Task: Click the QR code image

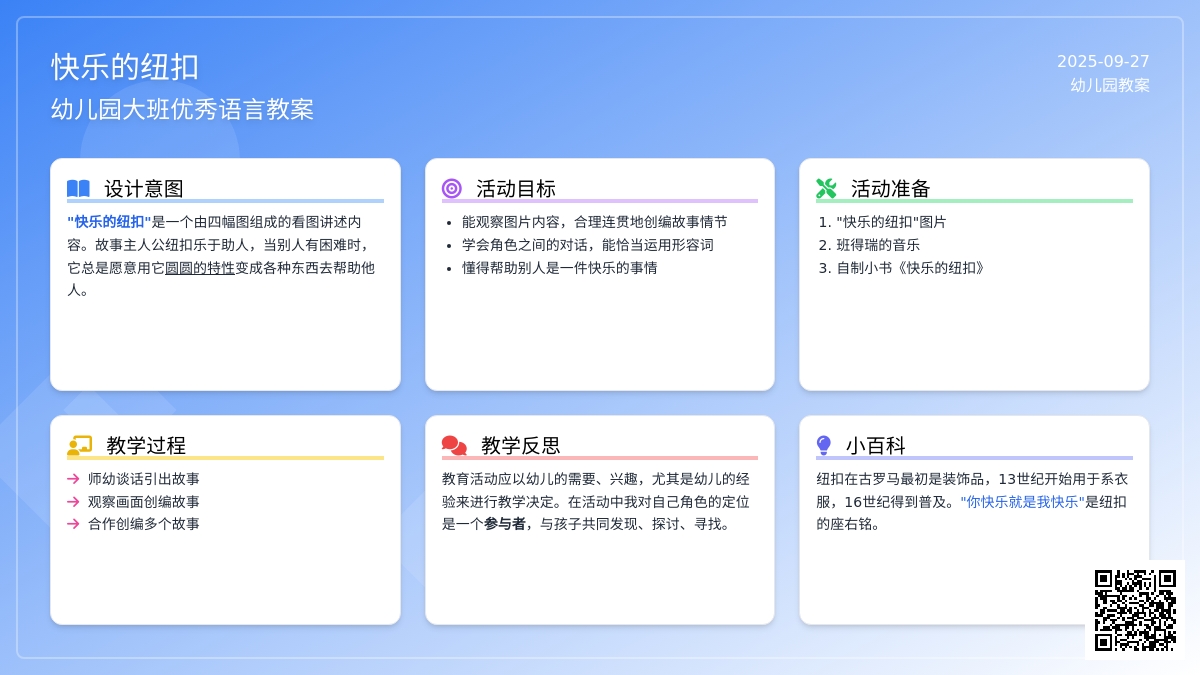Action: [1135, 610]
